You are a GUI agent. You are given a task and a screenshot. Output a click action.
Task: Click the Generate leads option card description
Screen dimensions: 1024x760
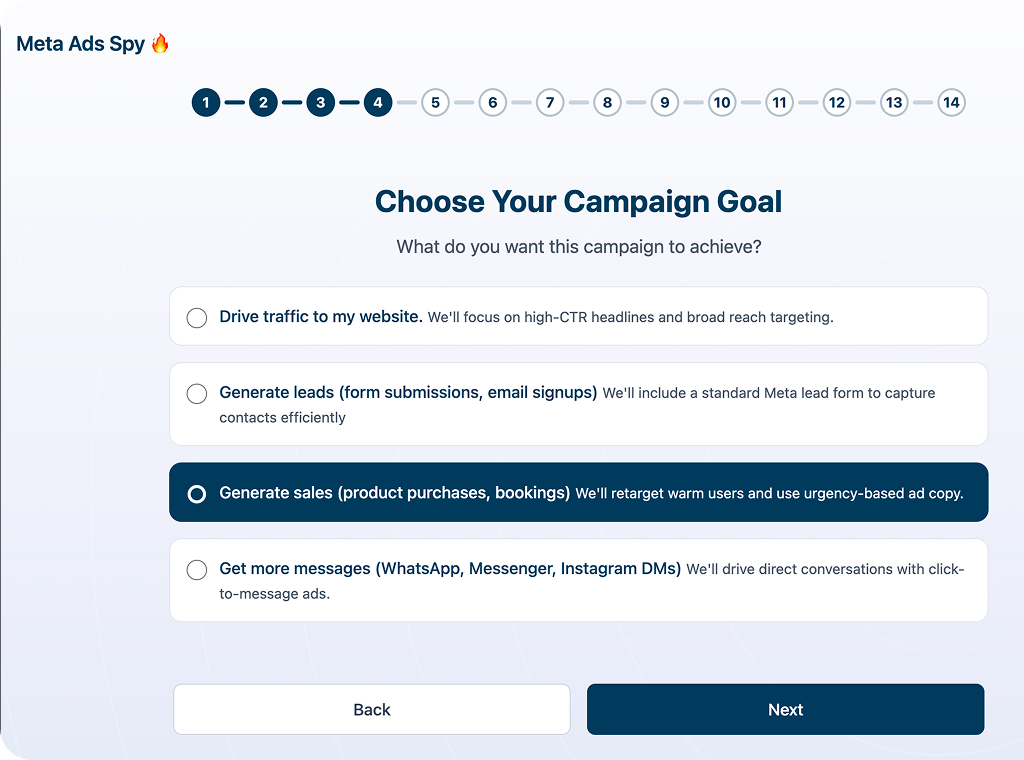coord(768,394)
